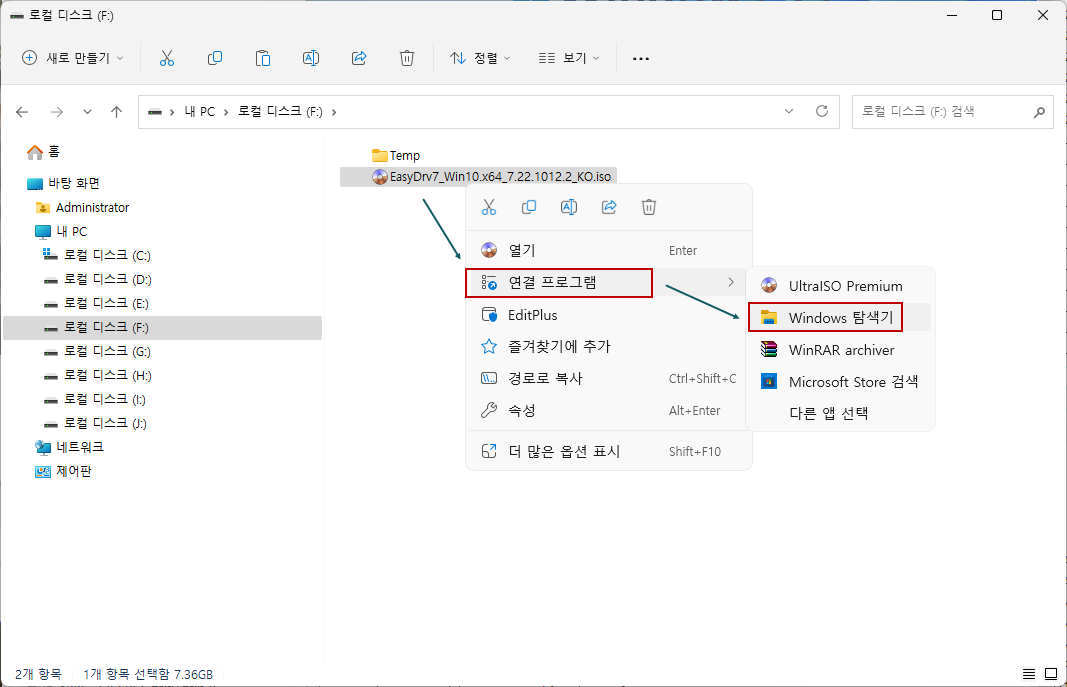Click 내 PC in the address bar
Viewport: 1067px width, 687px height.
(199, 112)
